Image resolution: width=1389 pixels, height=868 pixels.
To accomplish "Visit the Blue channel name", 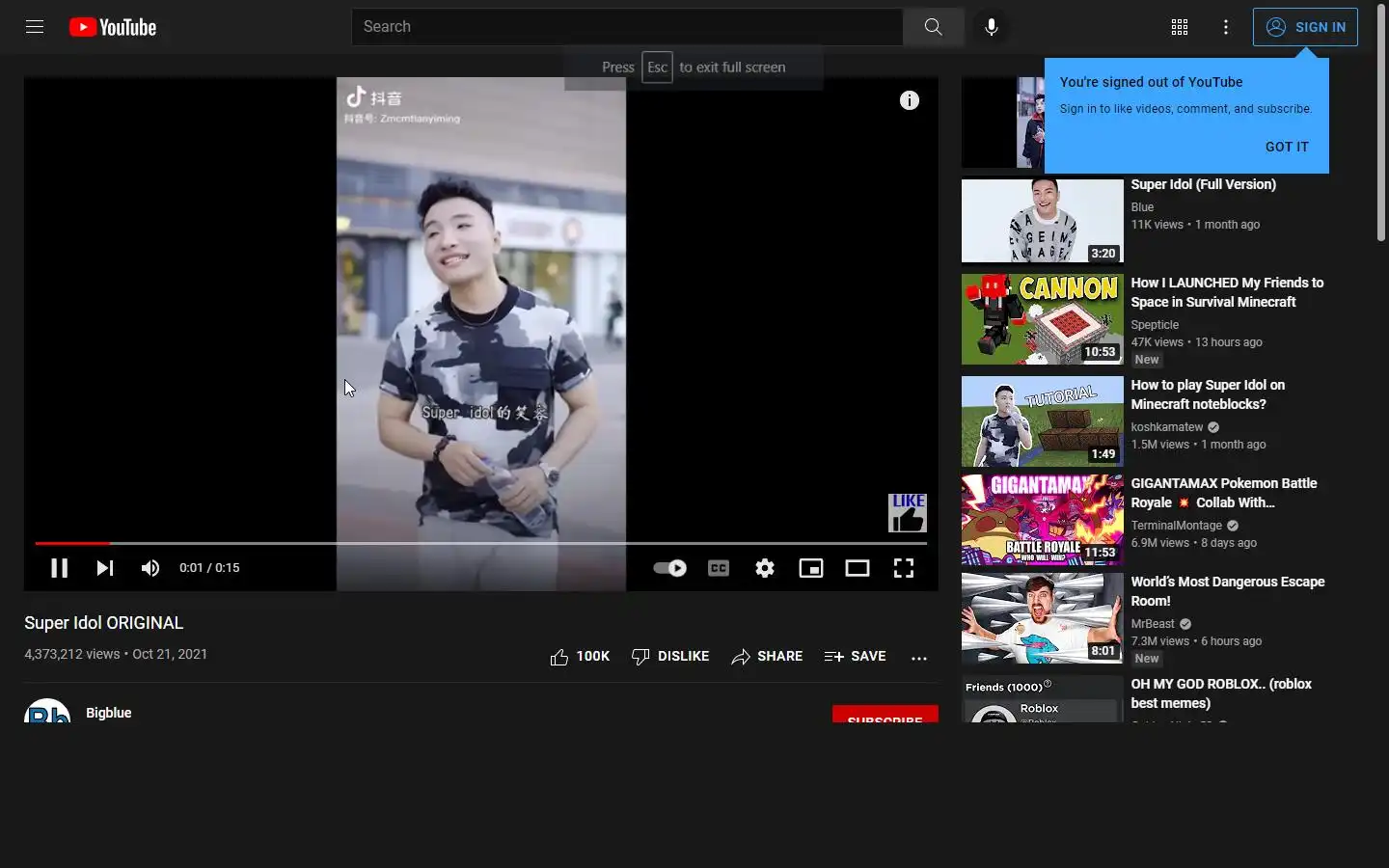I will [x=1142, y=207].
